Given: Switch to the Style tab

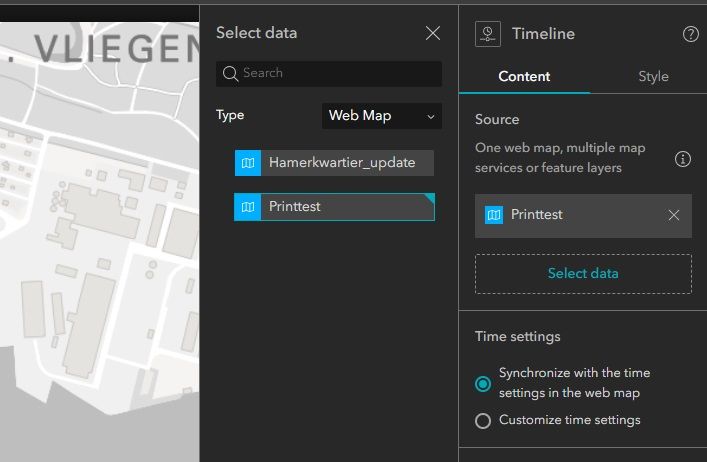Looking at the screenshot, I should 653,76.
